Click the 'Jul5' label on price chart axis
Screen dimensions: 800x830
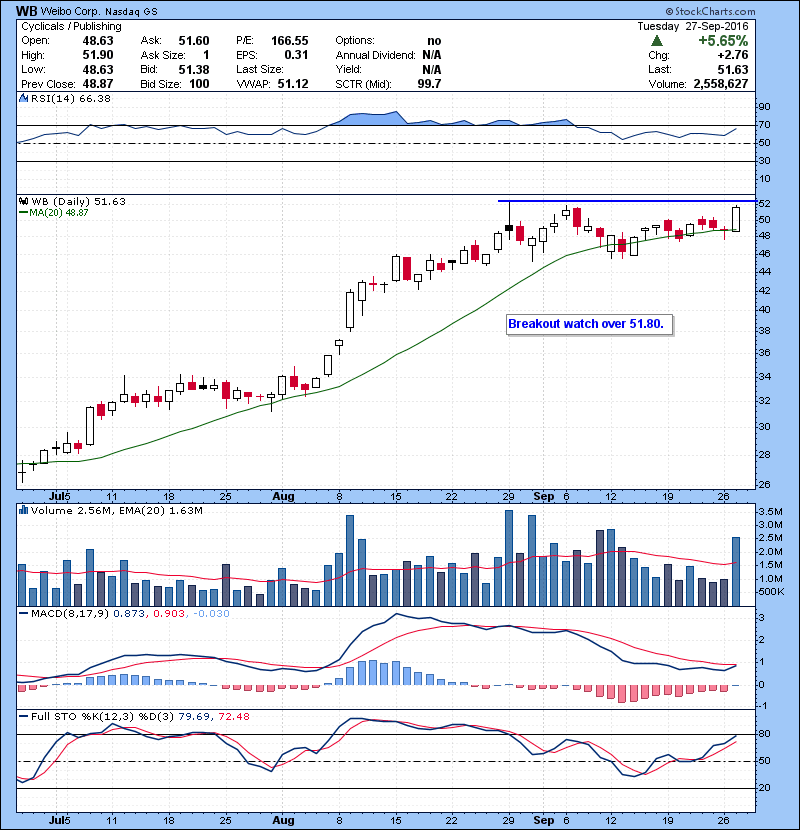coord(59,497)
